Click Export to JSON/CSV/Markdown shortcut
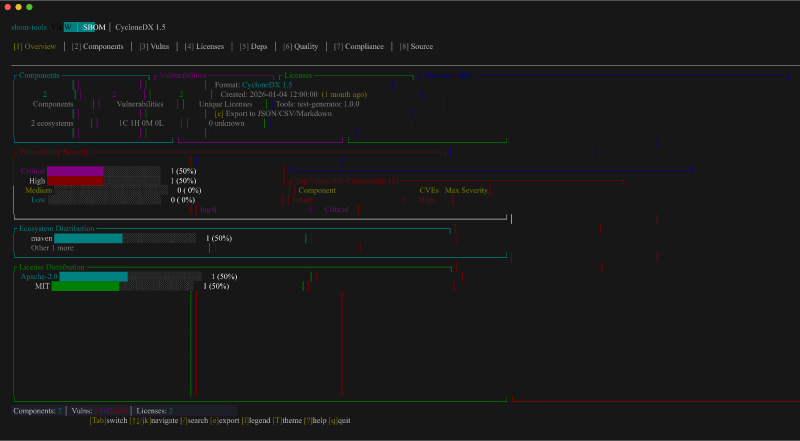The width and height of the screenshot is (800, 441). pyautogui.click(x=273, y=114)
